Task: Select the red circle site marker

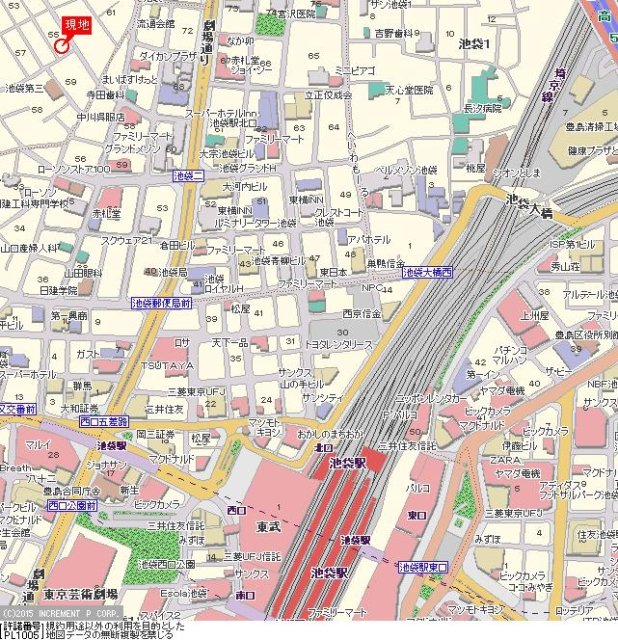Action: click(62, 45)
